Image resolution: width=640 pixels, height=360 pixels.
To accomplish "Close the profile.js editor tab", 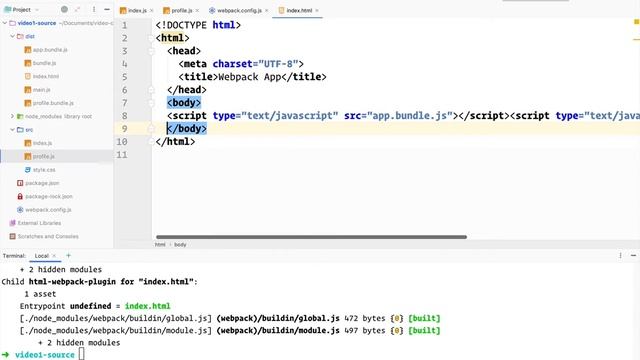I will (198, 11).
